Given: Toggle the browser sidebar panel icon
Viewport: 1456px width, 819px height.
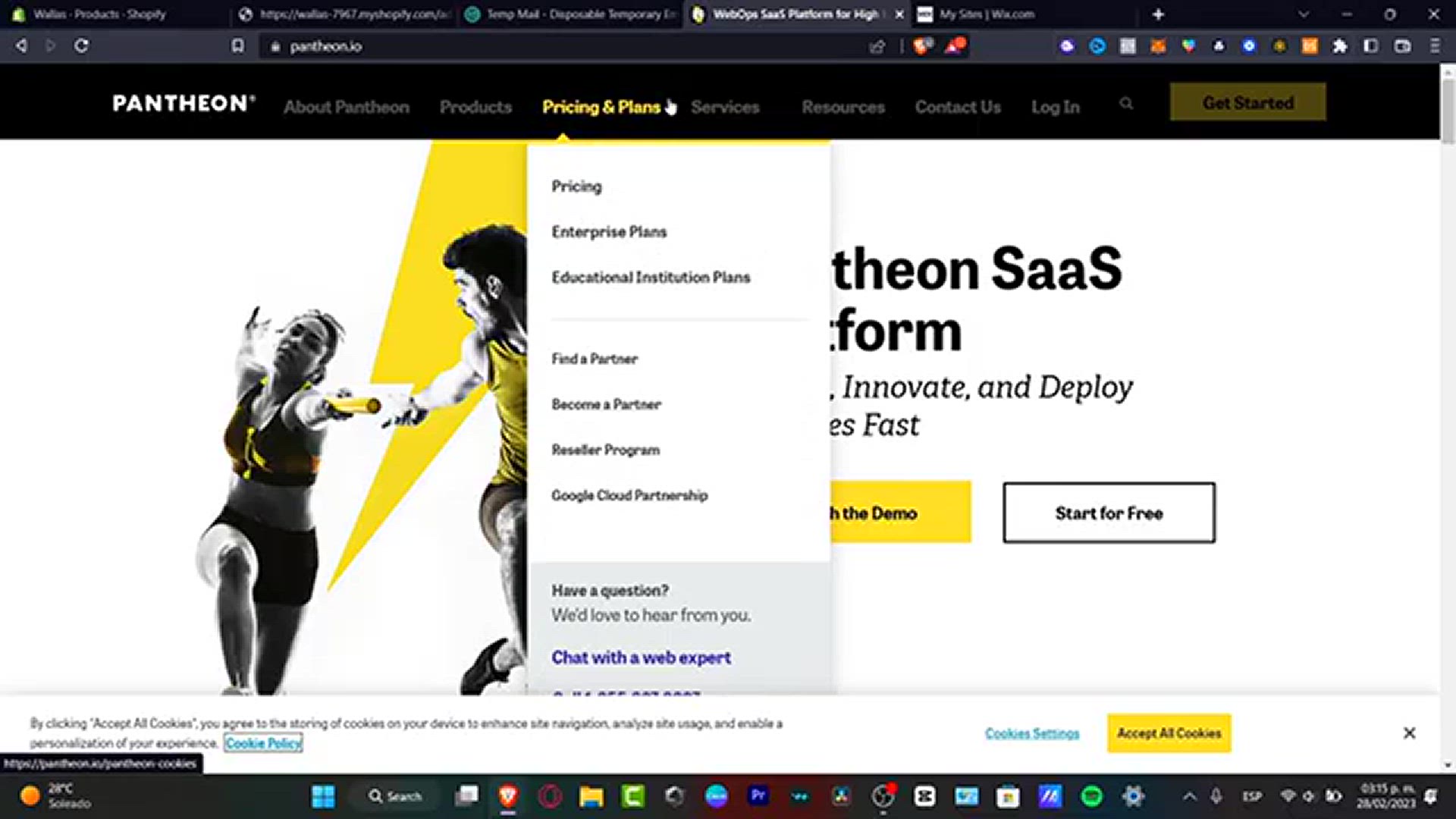Looking at the screenshot, I should (1371, 46).
